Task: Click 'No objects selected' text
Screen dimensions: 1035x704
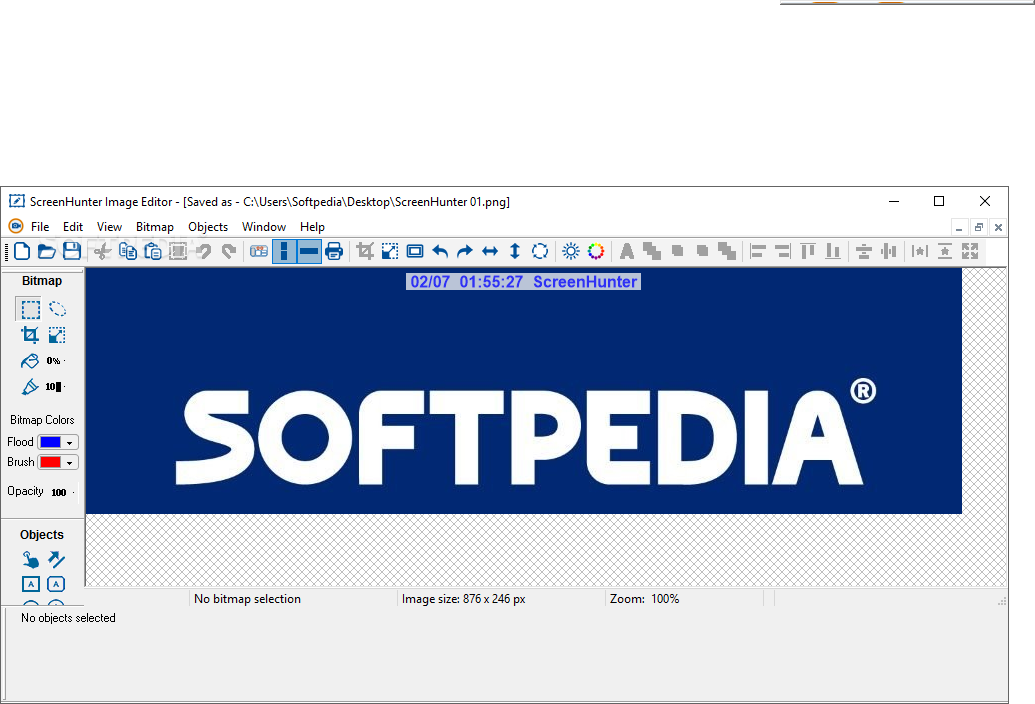Action: tap(68, 618)
